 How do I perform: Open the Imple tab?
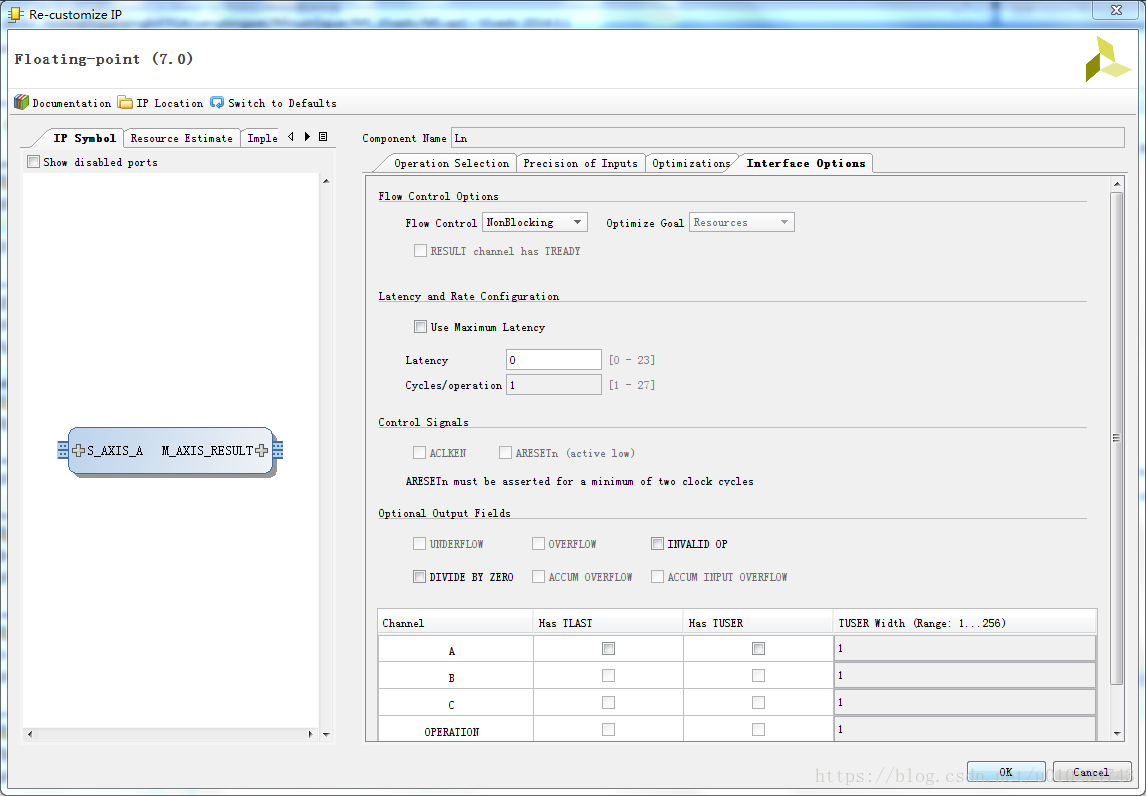[x=262, y=138]
